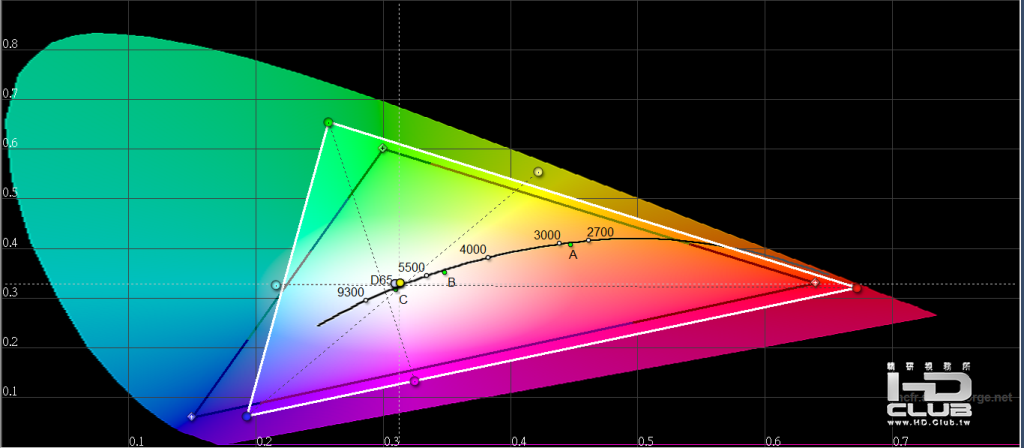1024x448 pixels.
Task: Select the measured blue primary point marker
Action: click(247, 416)
